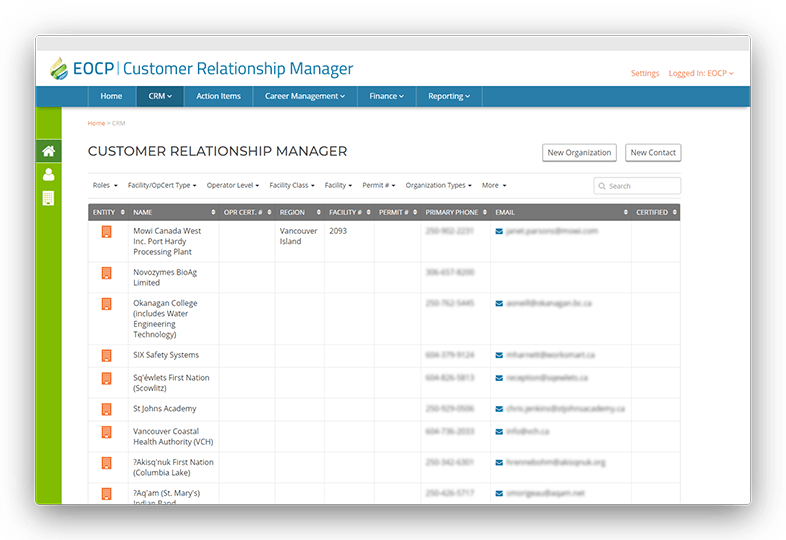Open the home icon in green sidebar

49,151
